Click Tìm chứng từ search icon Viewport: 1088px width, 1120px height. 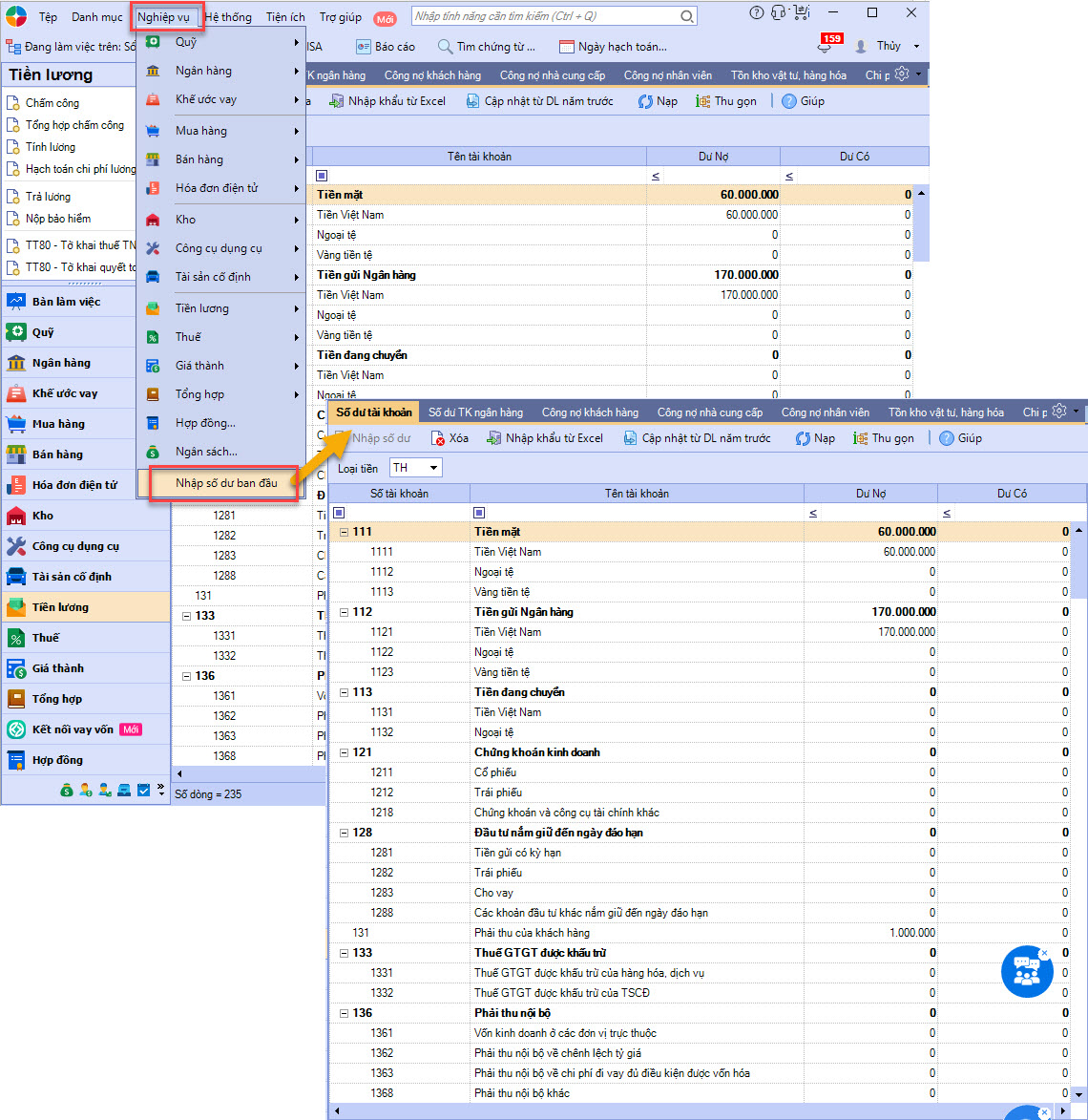point(445,47)
